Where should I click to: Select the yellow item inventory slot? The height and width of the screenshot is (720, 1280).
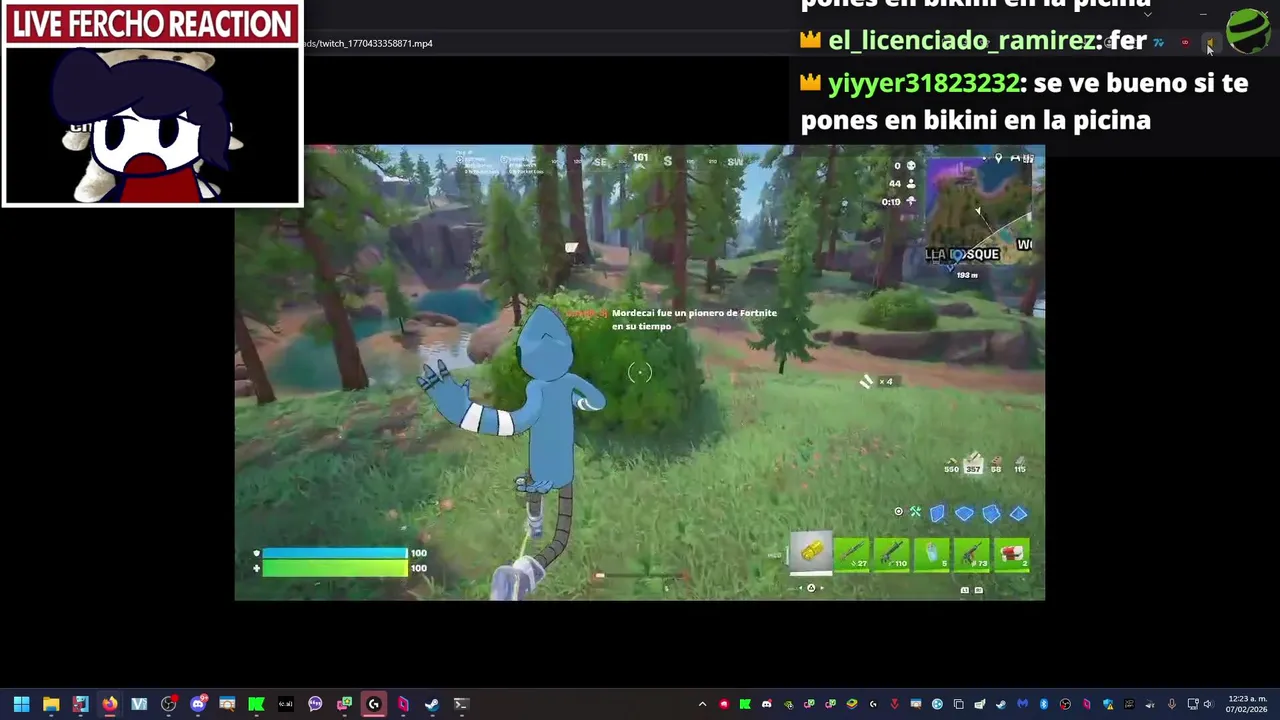pyautogui.click(x=811, y=553)
